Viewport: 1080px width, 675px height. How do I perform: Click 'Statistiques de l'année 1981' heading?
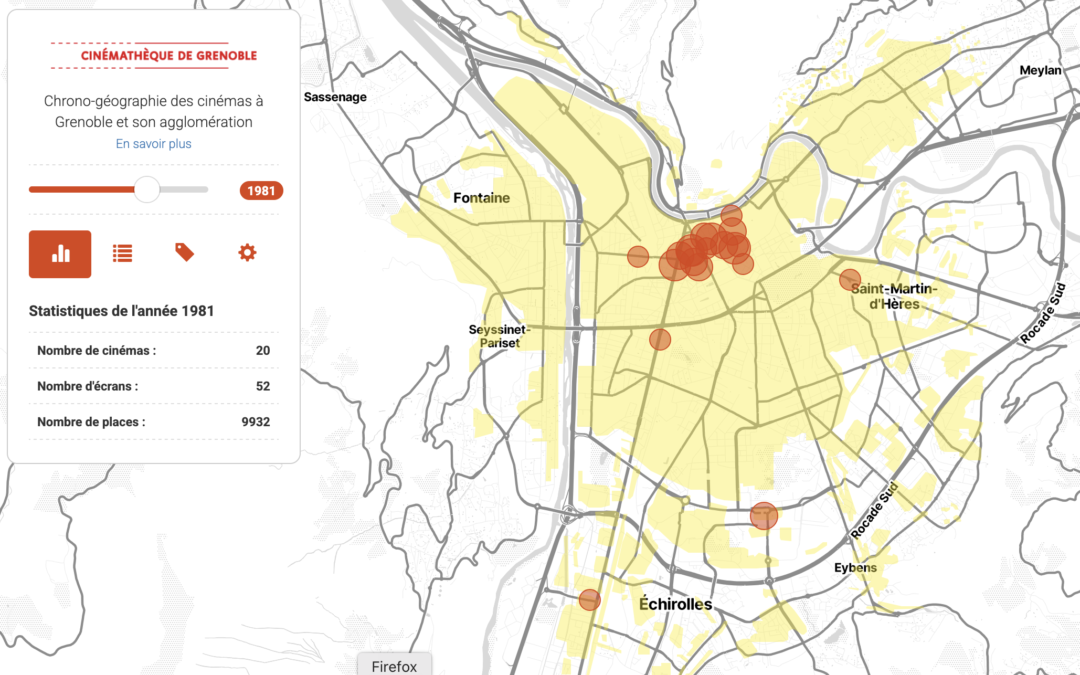[x=121, y=311]
